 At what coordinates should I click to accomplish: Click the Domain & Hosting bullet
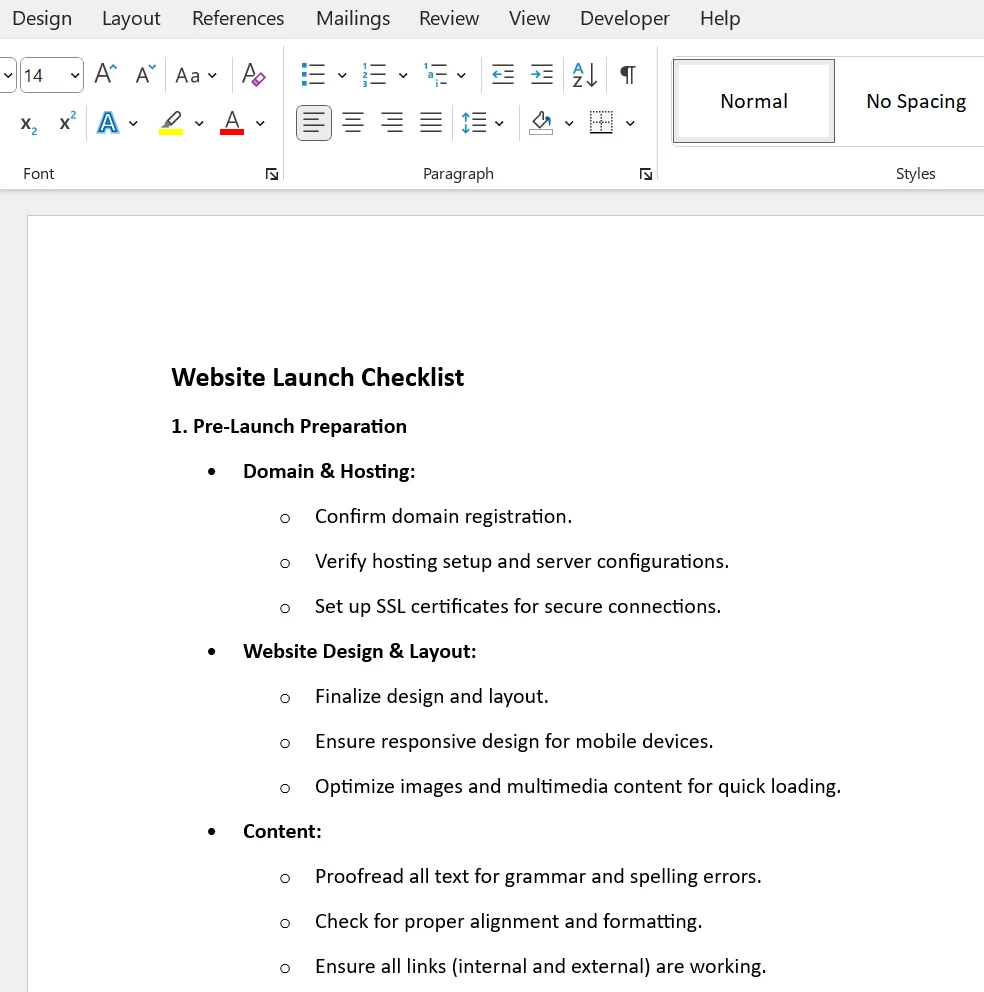(x=329, y=471)
